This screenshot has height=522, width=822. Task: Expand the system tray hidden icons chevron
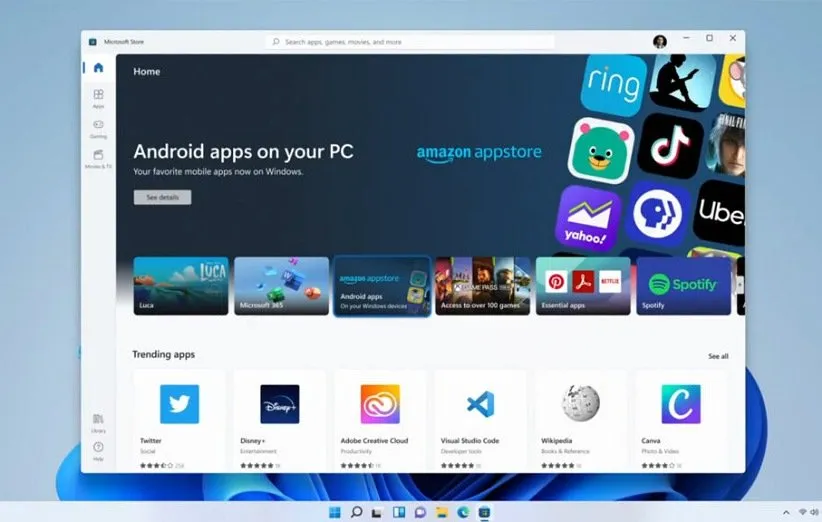(x=785, y=512)
